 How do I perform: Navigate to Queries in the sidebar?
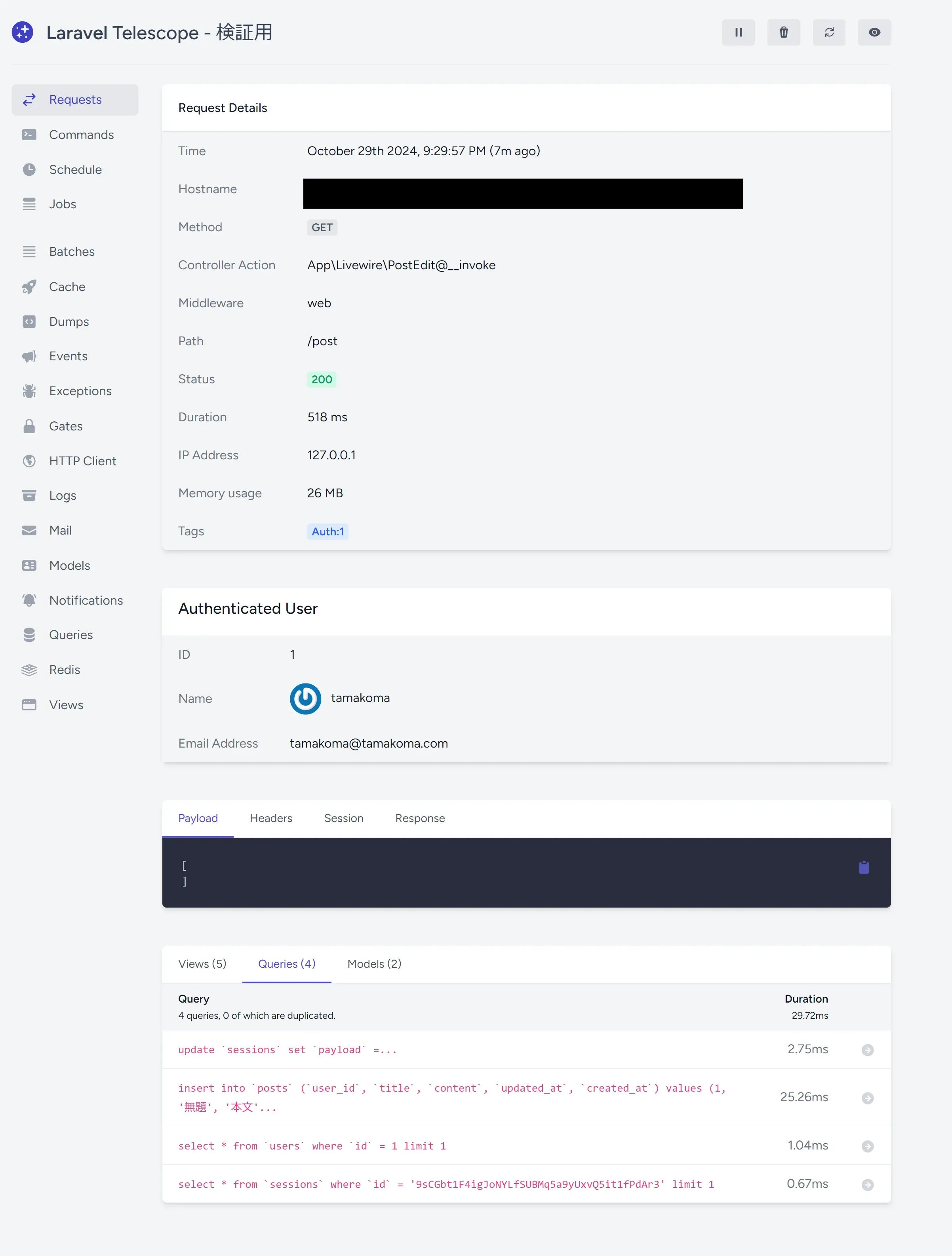70,635
